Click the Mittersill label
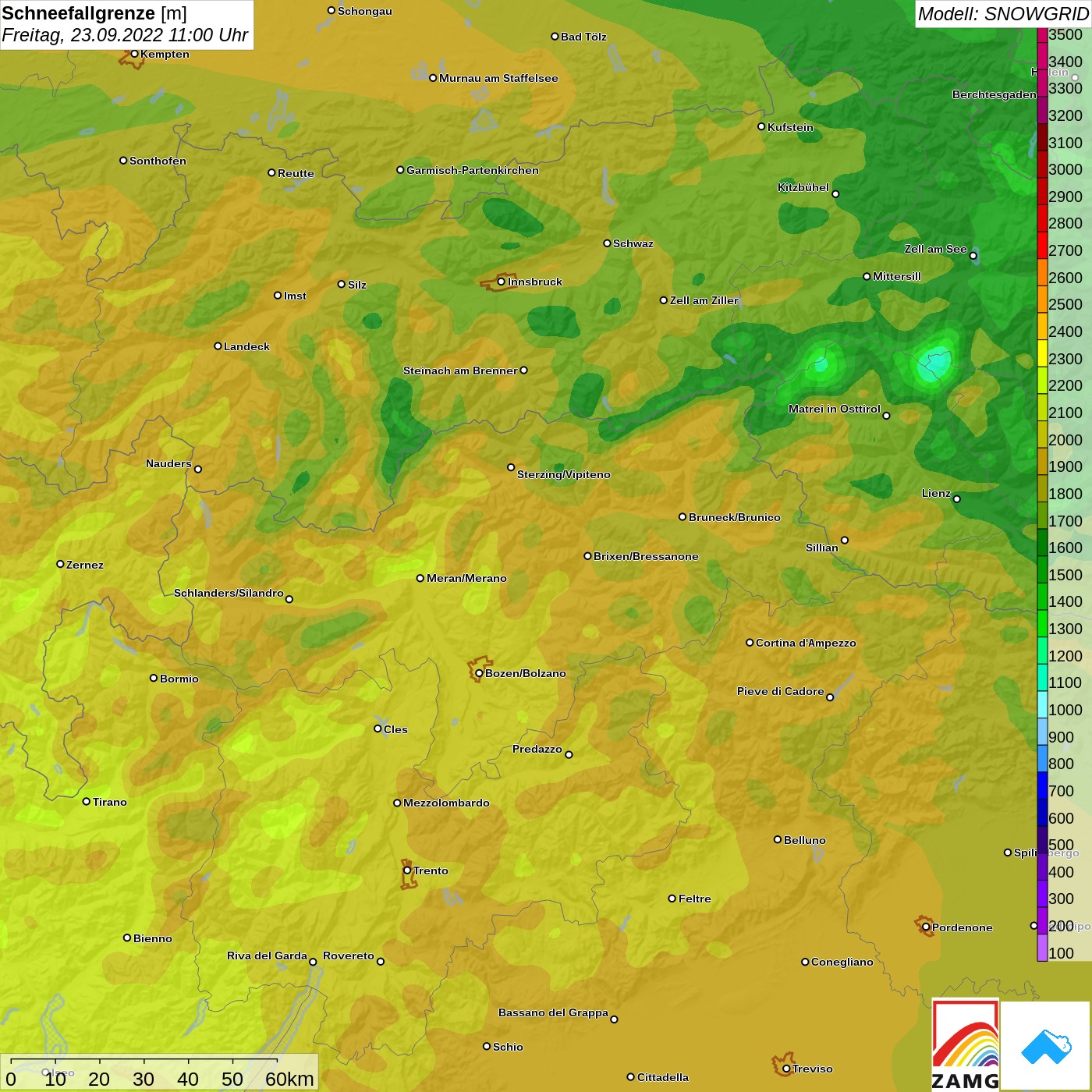 [x=897, y=276]
